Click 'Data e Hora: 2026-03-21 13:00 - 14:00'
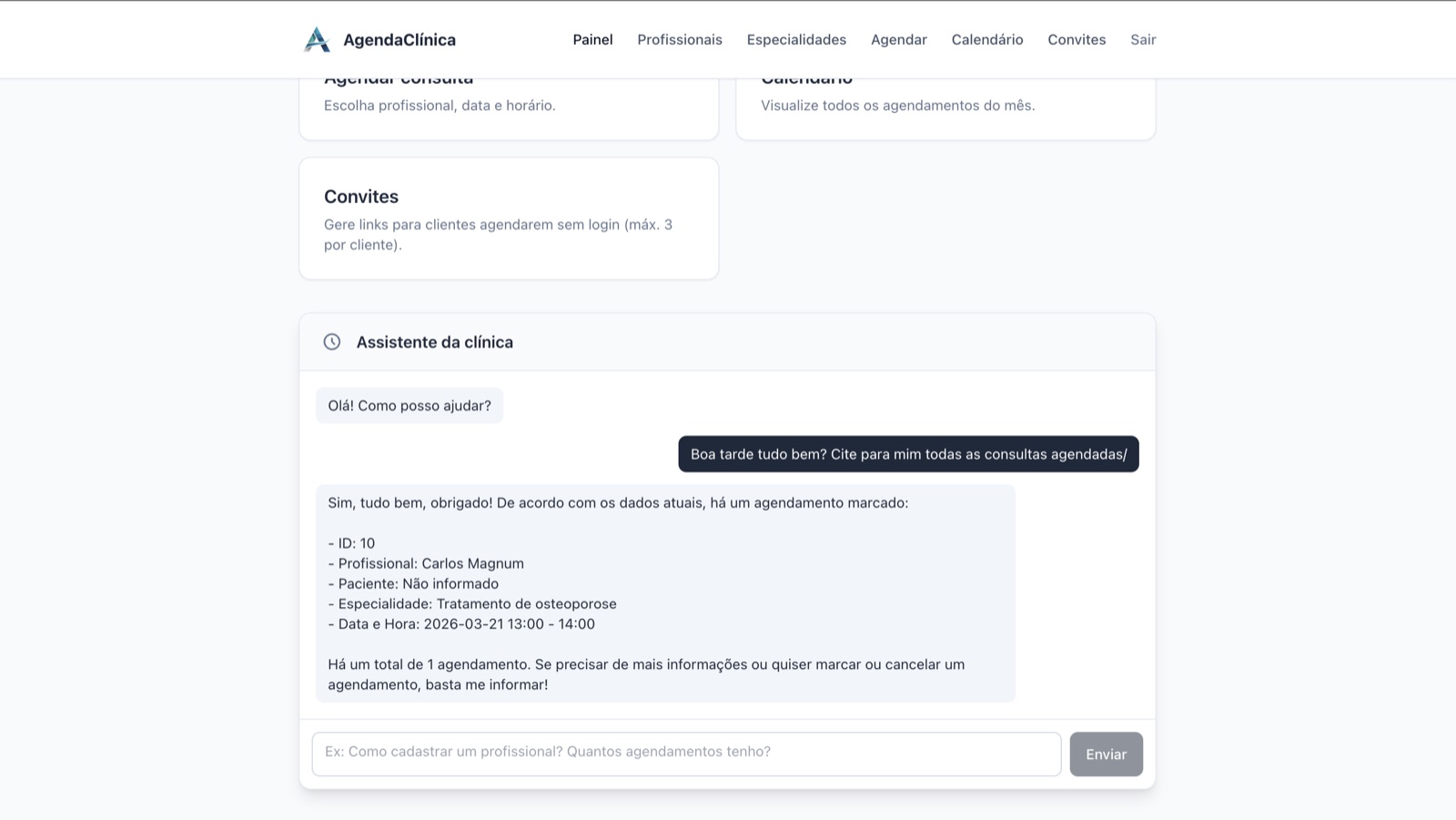 coord(461,623)
